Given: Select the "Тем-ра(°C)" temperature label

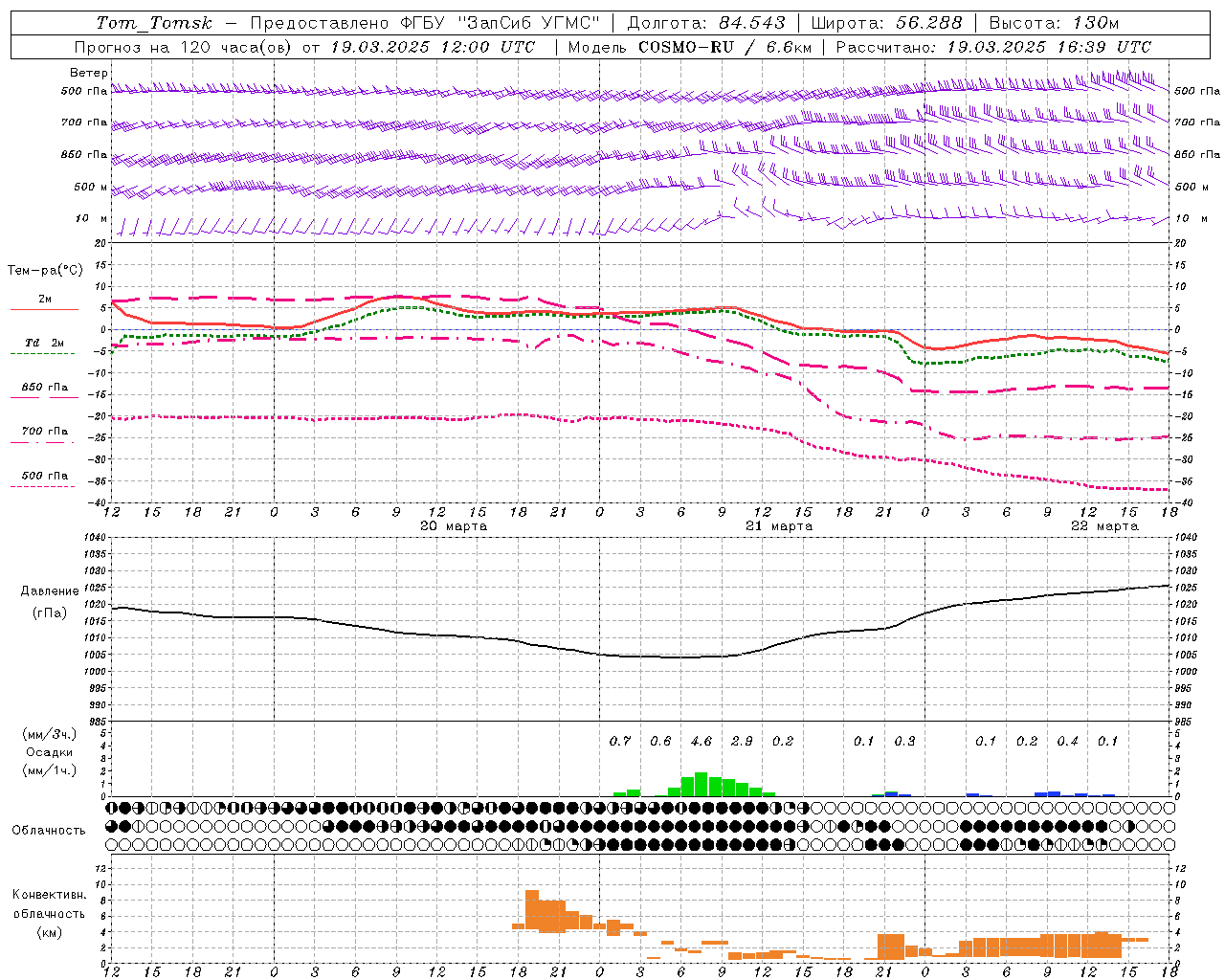Looking at the screenshot, I should point(45,271).
